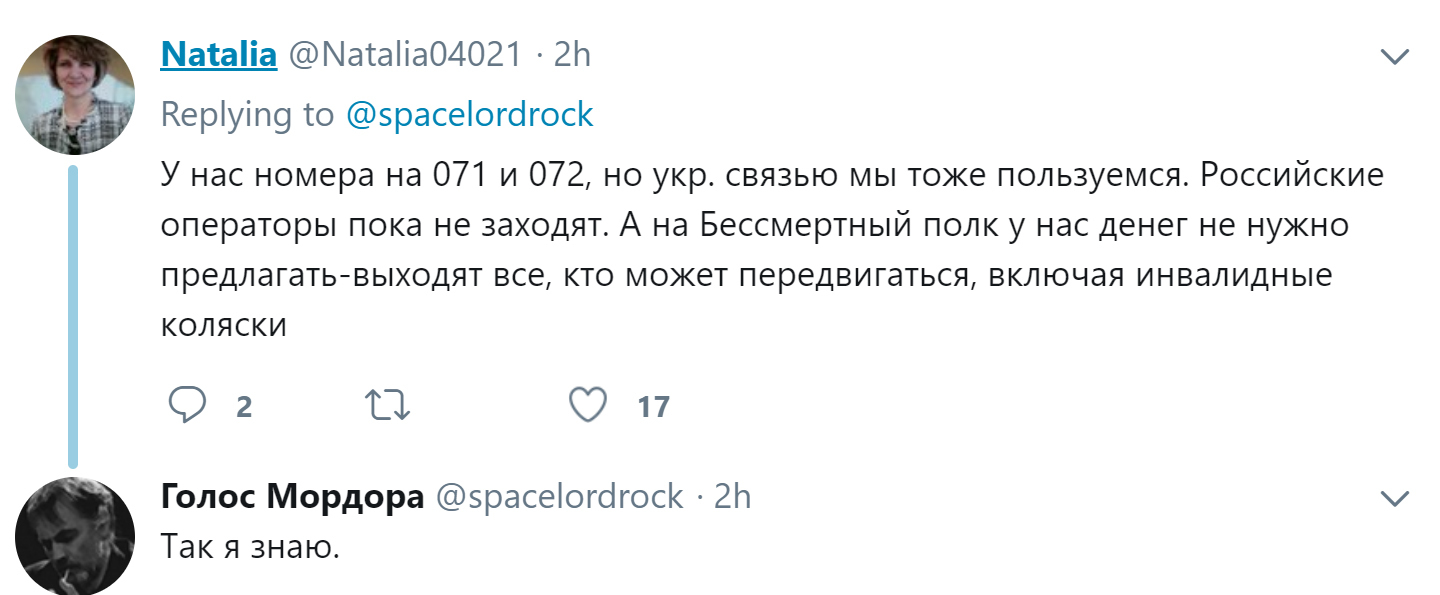Click the @Natalia04021 handle
The width and height of the screenshot is (1440, 595).
(405, 55)
